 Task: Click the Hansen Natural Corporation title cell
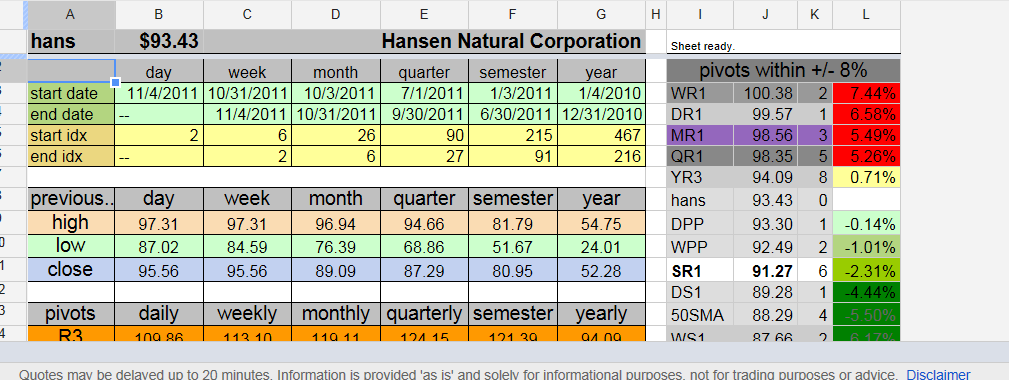(x=424, y=42)
